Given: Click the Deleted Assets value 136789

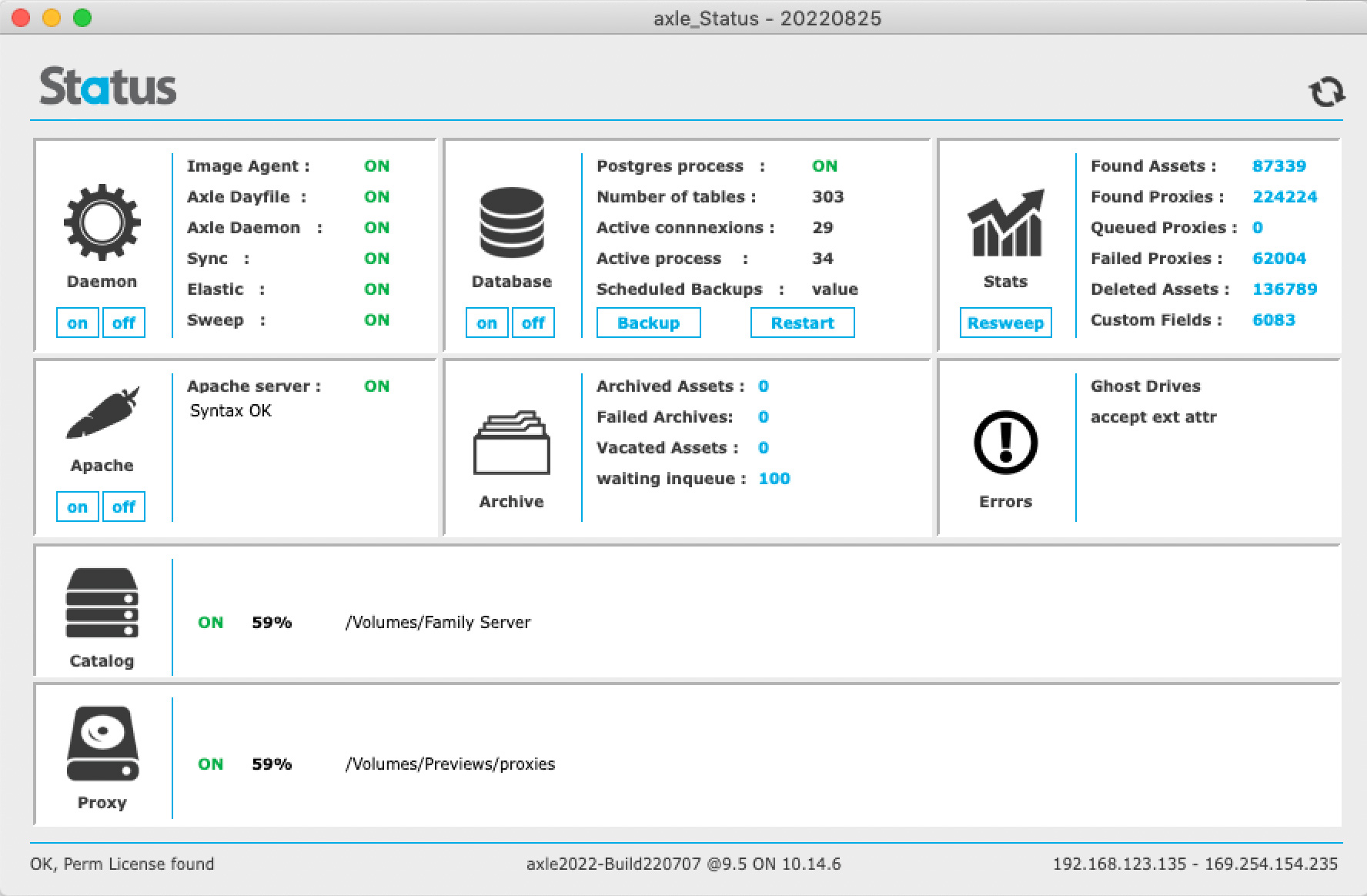Looking at the screenshot, I should pos(1285,289).
